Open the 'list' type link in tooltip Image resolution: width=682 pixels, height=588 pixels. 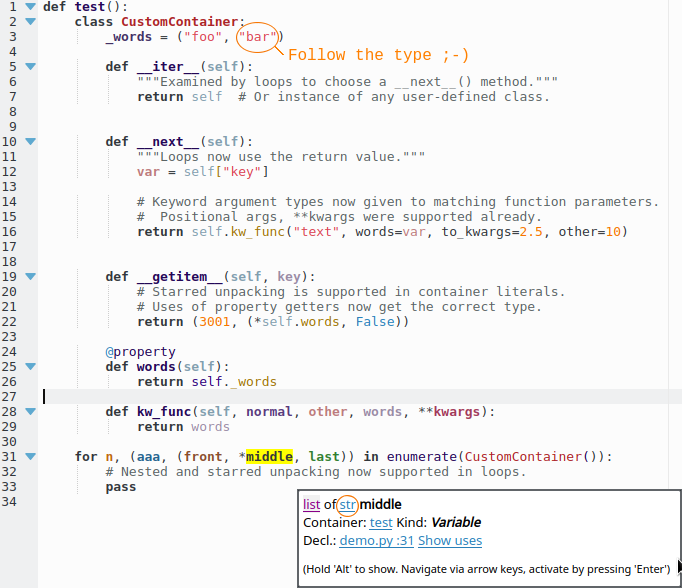[311, 505]
